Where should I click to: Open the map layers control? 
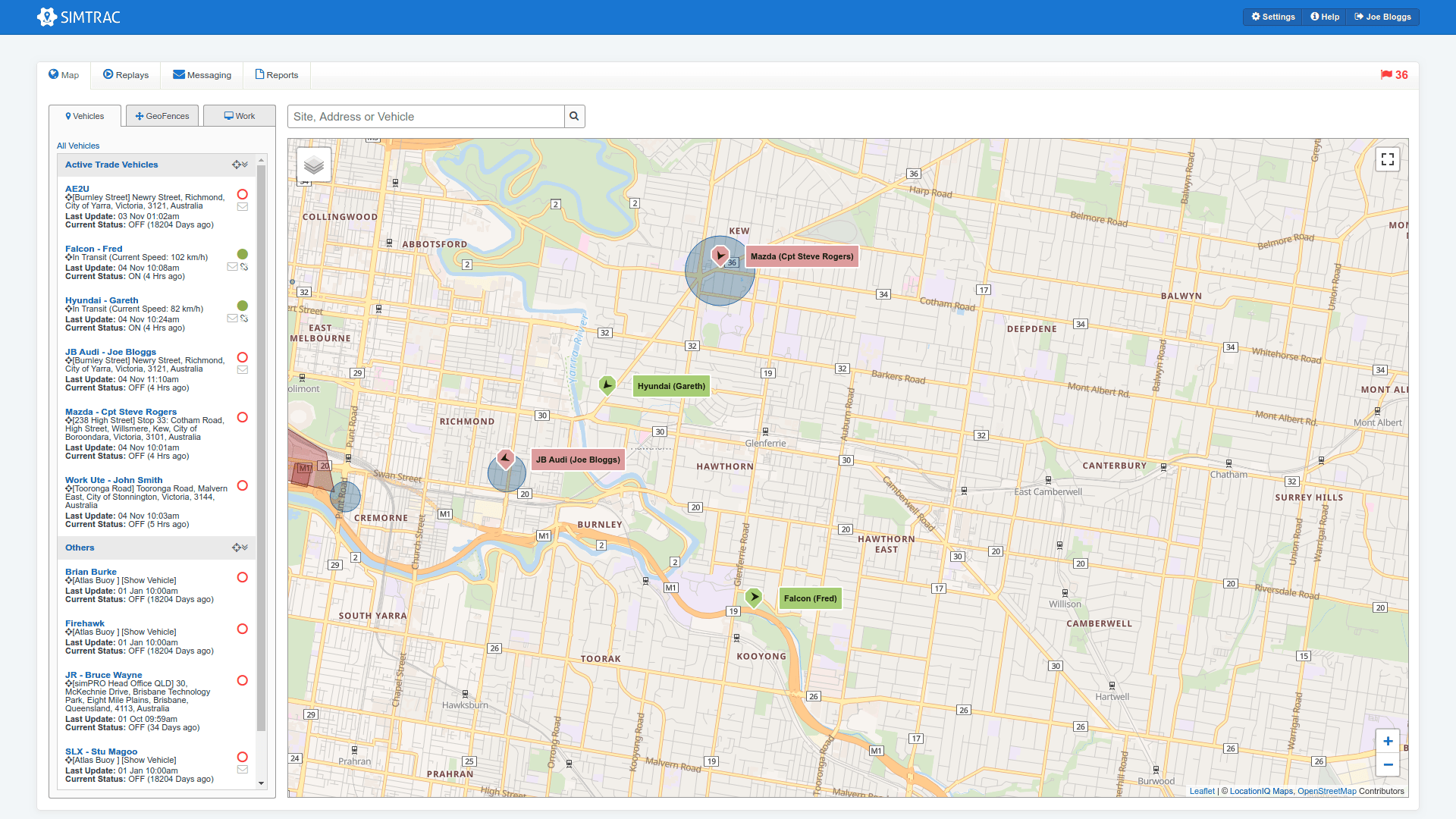point(314,164)
